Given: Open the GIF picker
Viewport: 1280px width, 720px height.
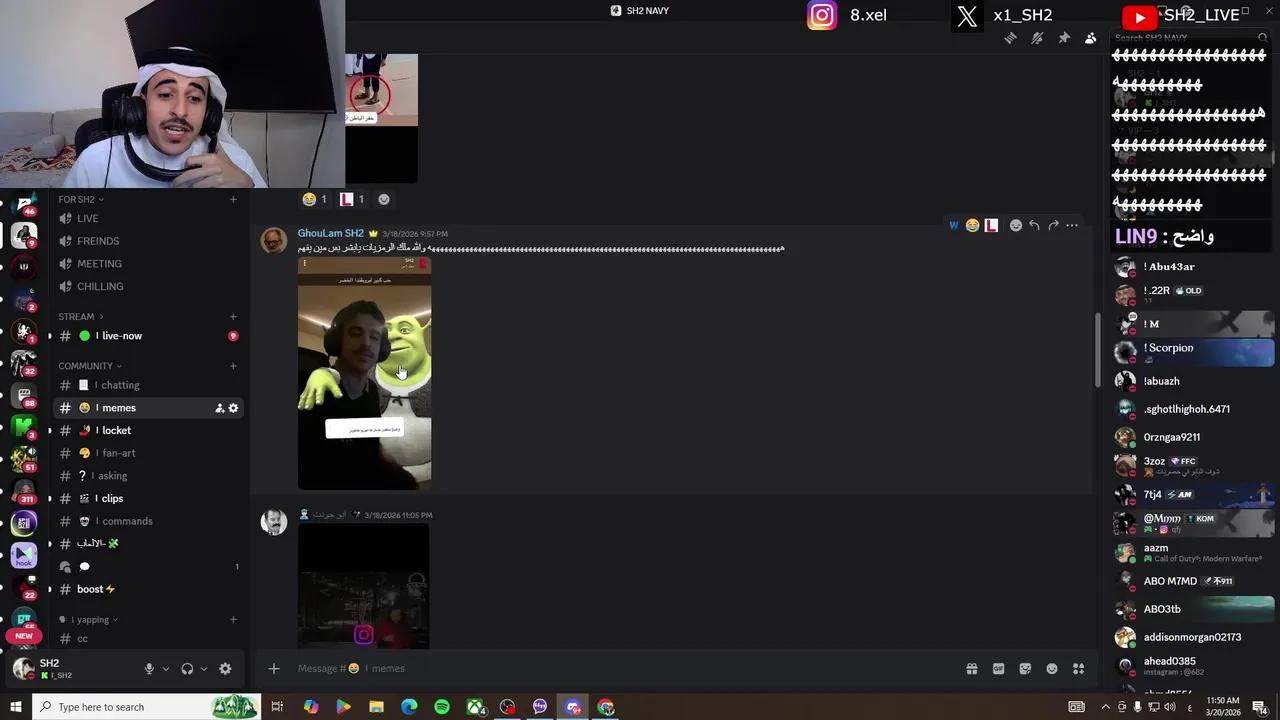Looking at the screenshot, I should coord(998,669).
